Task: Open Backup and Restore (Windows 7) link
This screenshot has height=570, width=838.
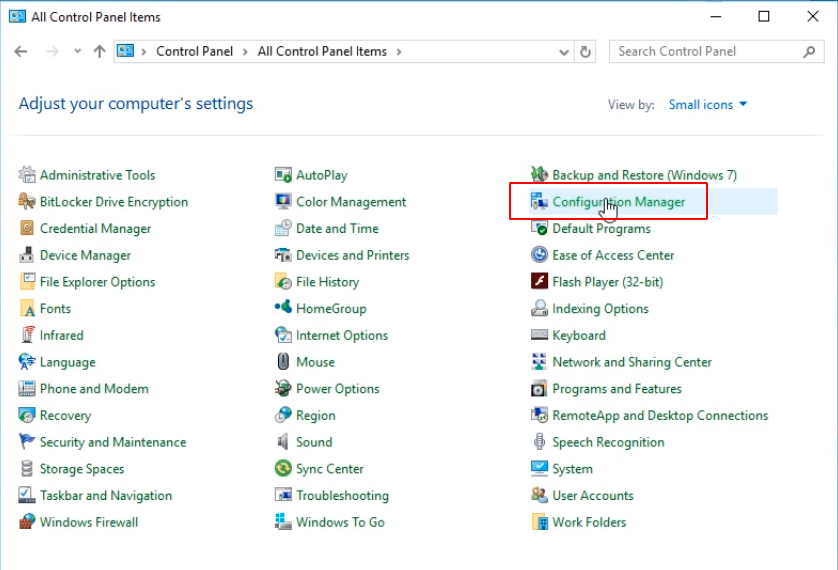Action: point(645,175)
